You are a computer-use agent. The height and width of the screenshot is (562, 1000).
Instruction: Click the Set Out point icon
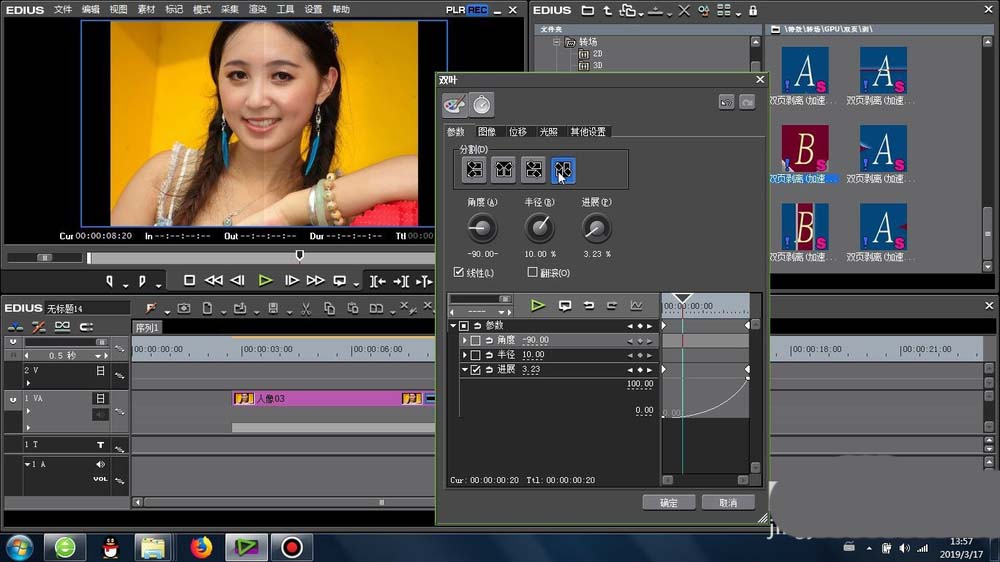(142, 281)
